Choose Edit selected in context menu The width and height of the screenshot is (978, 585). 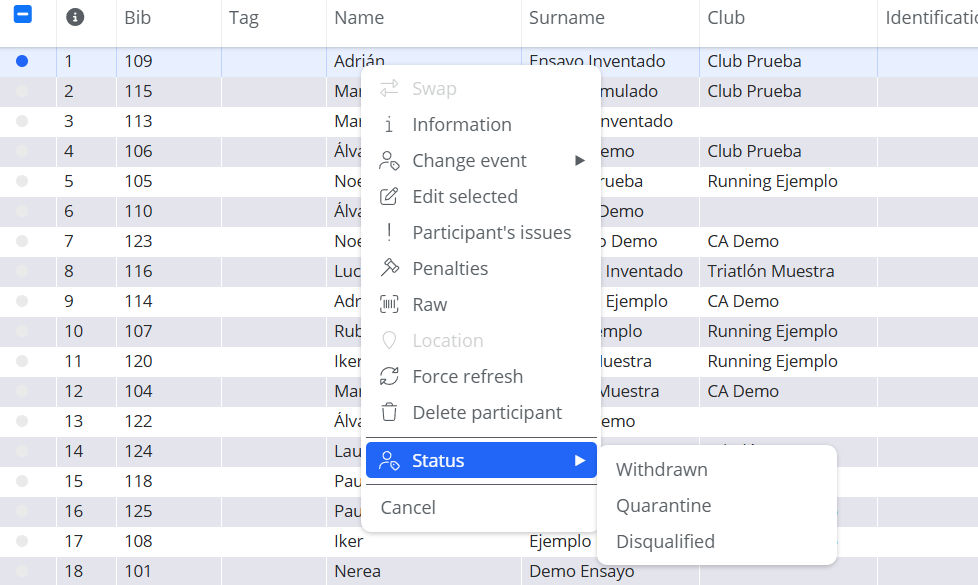(x=481, y=196)
